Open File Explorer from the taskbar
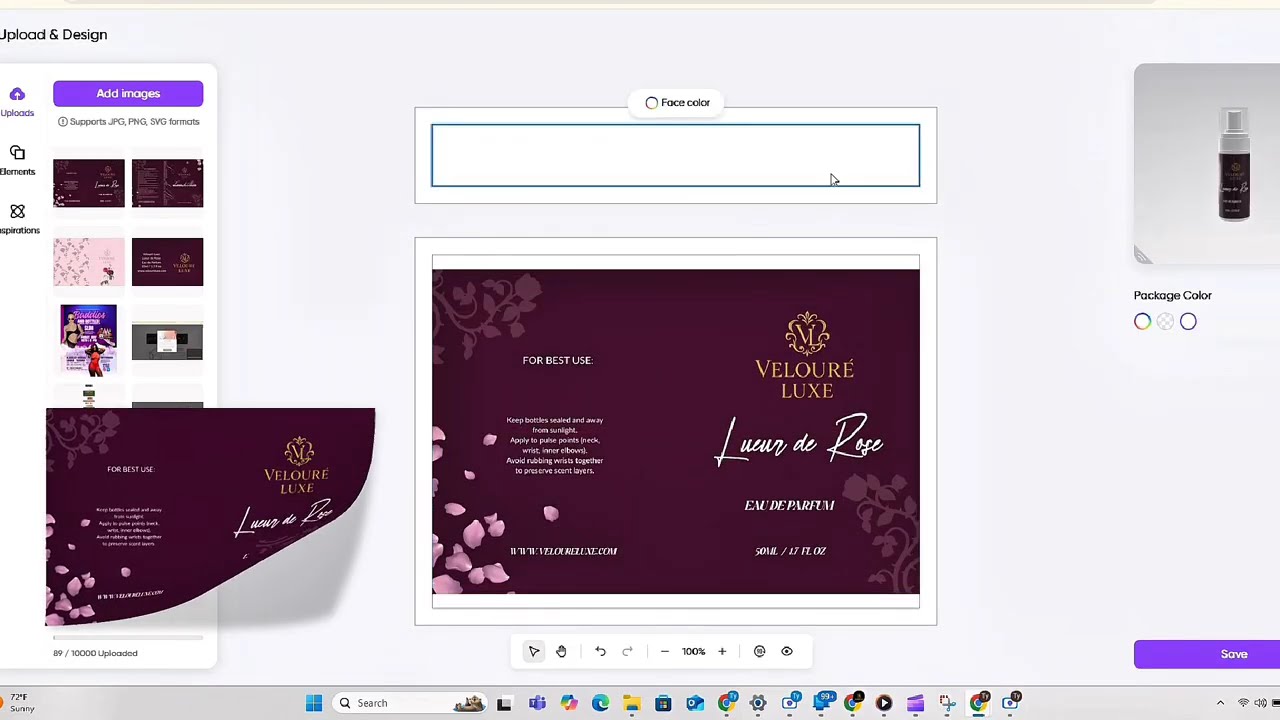This screenshot has width=1280, height=720. tap(632, 703)
